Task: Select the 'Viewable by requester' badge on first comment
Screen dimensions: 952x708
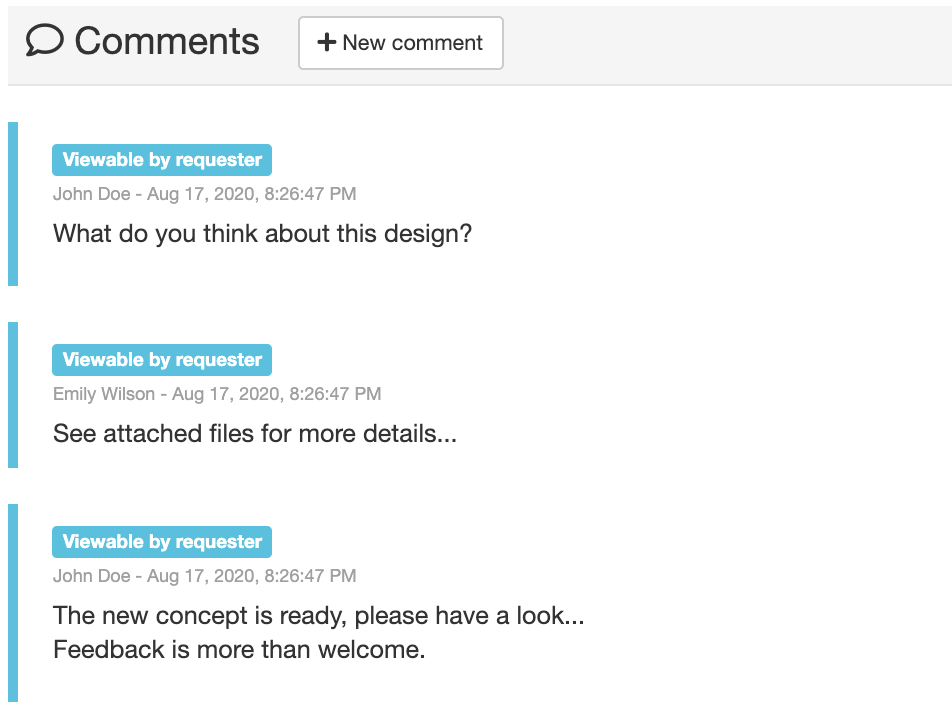Action: click(161, 159)
